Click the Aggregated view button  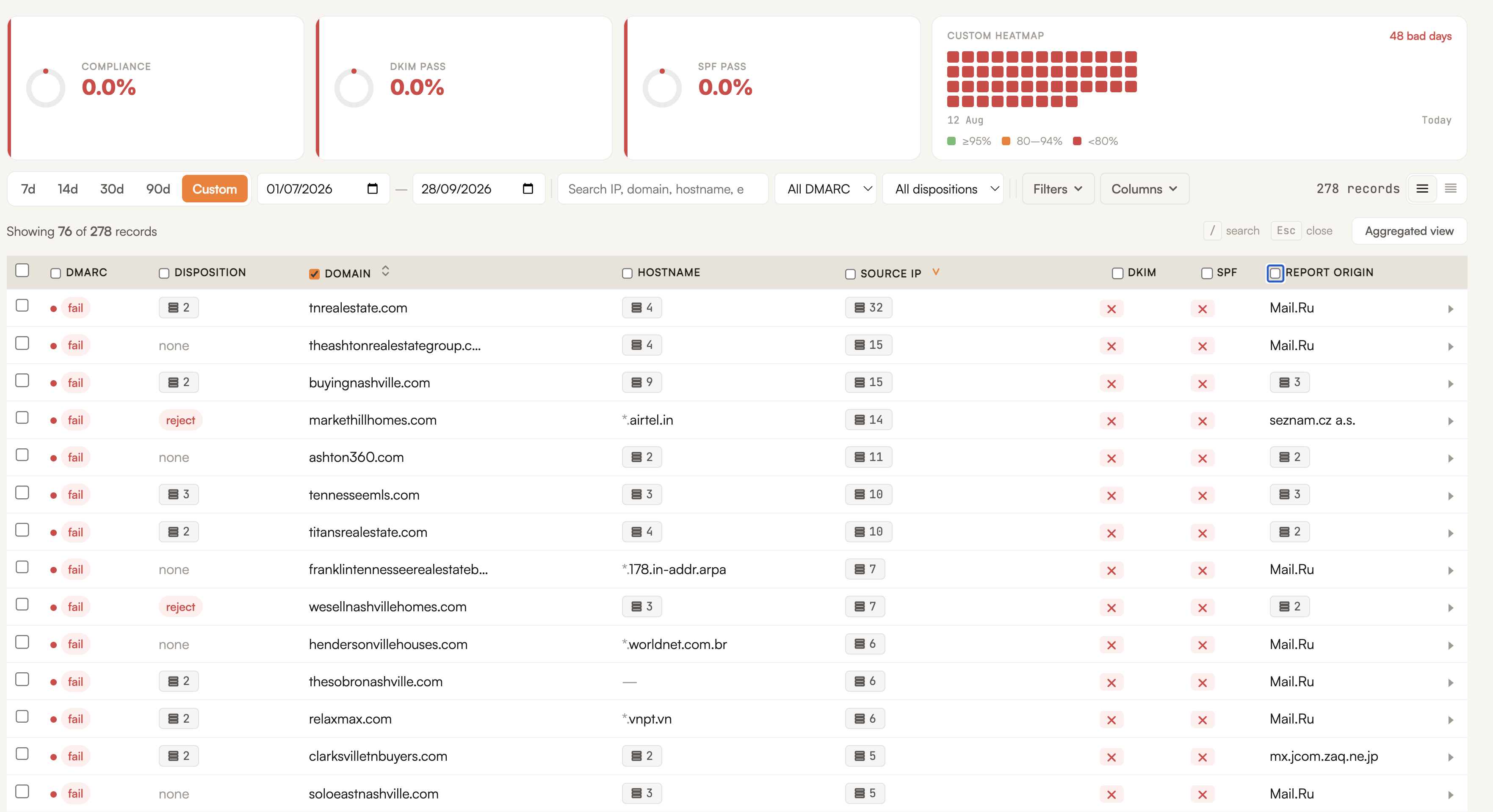(1409, 231)
